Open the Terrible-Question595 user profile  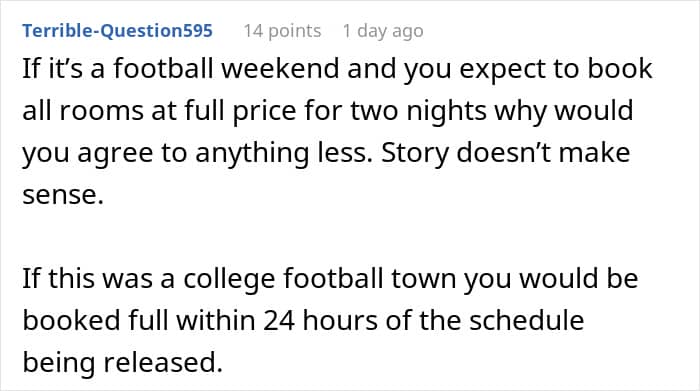(x=117, y=31)
